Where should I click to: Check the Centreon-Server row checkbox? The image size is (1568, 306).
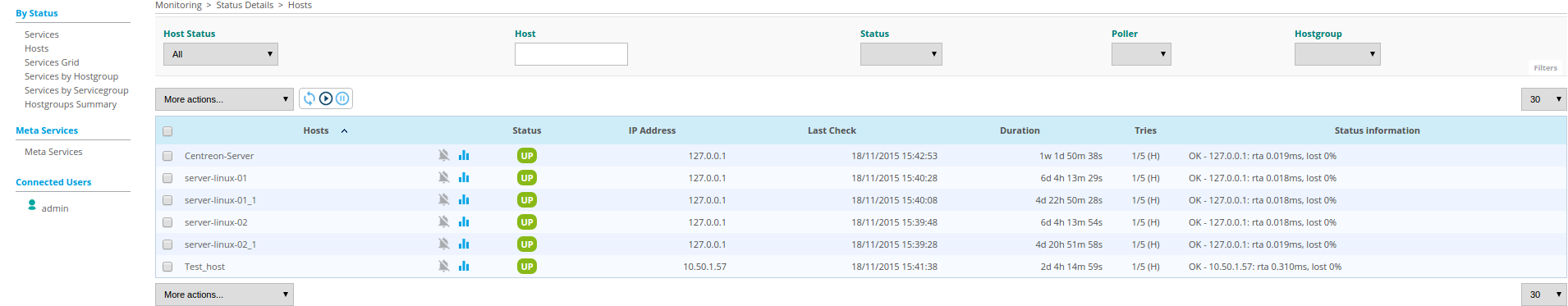coord(167,156)
